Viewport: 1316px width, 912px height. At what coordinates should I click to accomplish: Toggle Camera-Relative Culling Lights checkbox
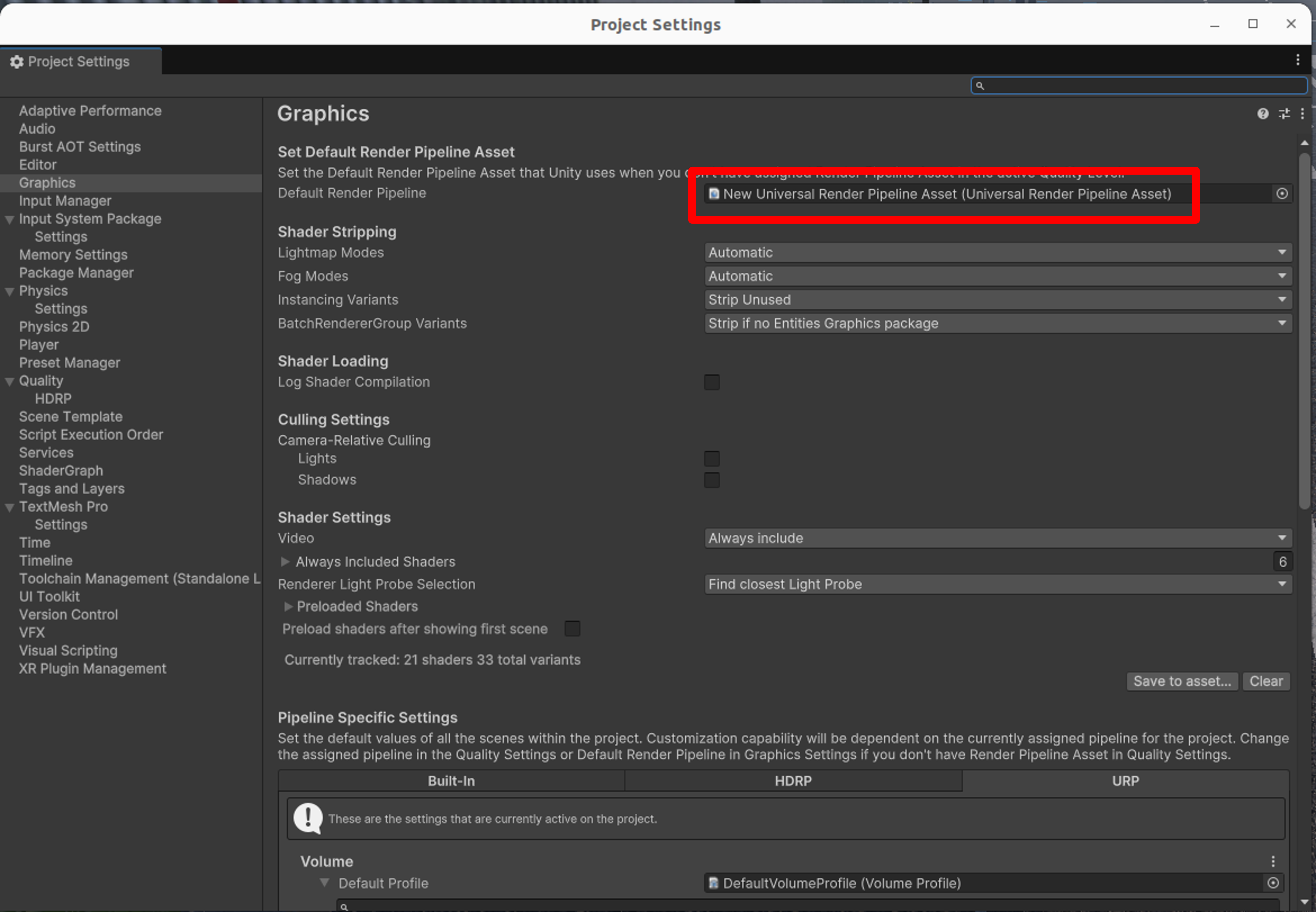(x=712, y=458)
